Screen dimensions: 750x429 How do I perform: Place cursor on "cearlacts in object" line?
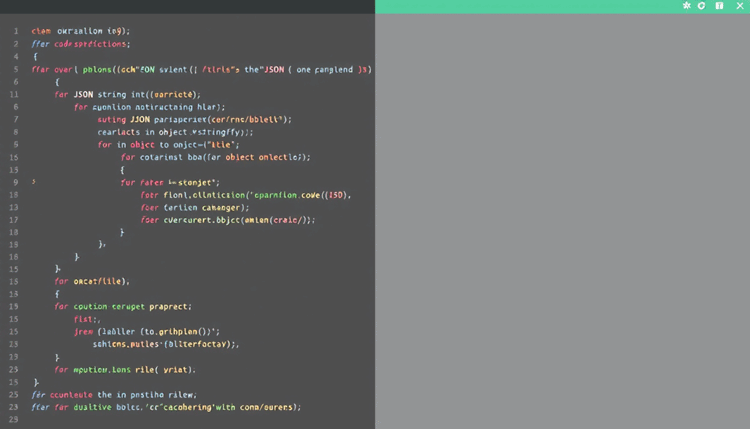pyautogui.click(x=175, y=132)
